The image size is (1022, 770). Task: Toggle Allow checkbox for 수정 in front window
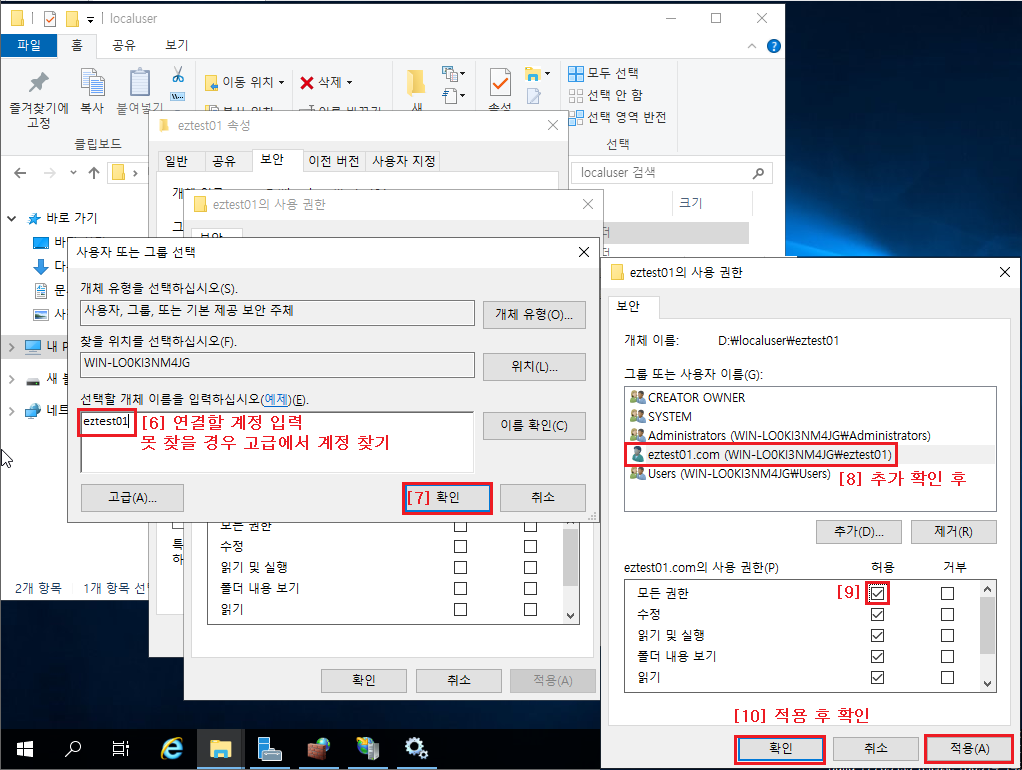[877, 614]
